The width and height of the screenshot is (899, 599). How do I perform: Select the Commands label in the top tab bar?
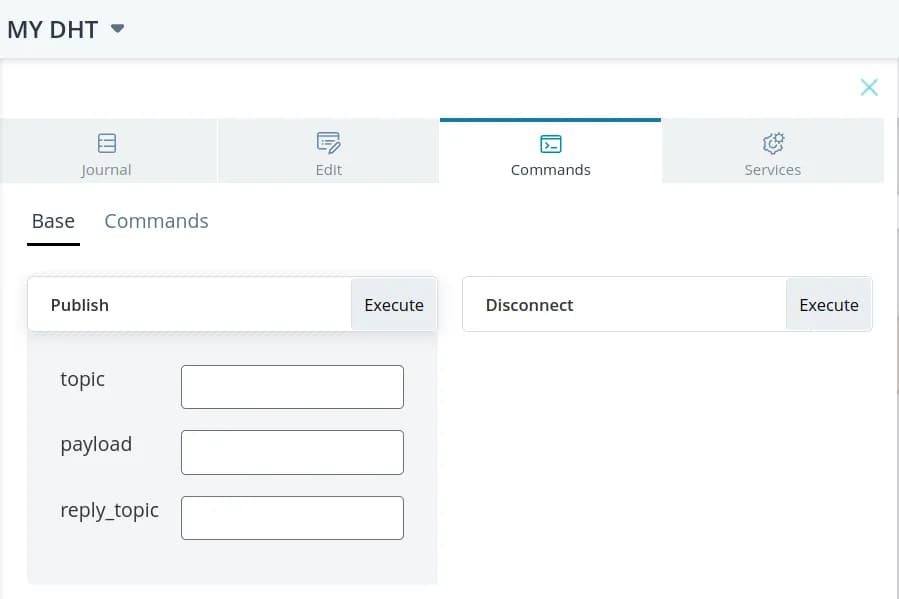550,170
